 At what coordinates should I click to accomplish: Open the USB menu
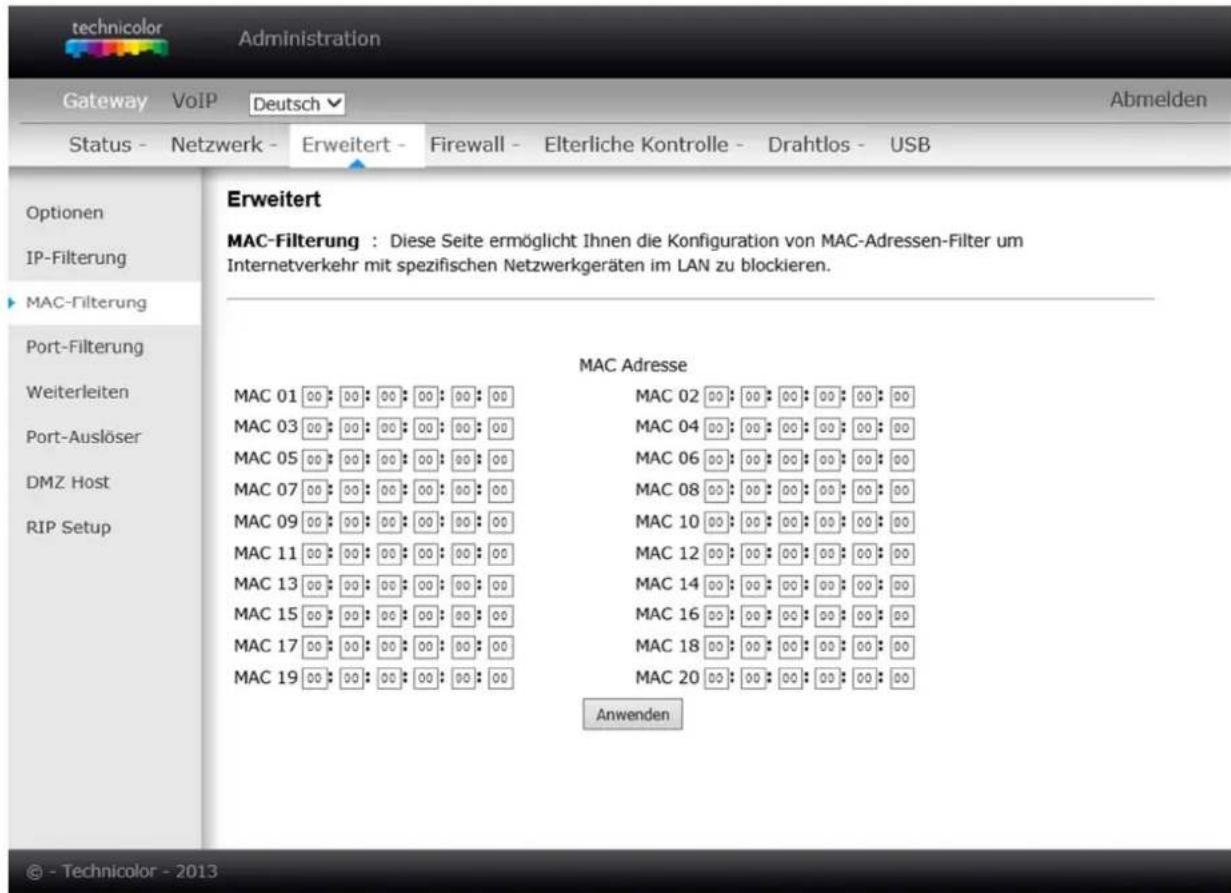[x=910, y=145]
